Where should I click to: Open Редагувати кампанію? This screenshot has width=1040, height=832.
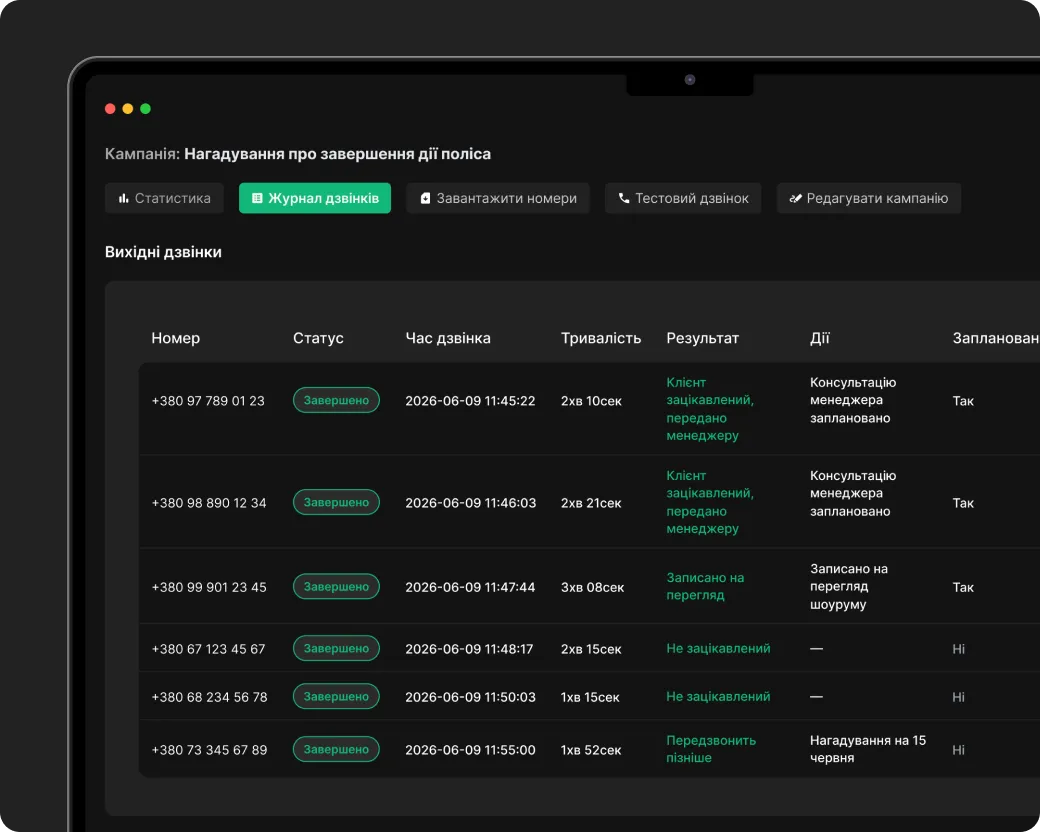point(869,198)
